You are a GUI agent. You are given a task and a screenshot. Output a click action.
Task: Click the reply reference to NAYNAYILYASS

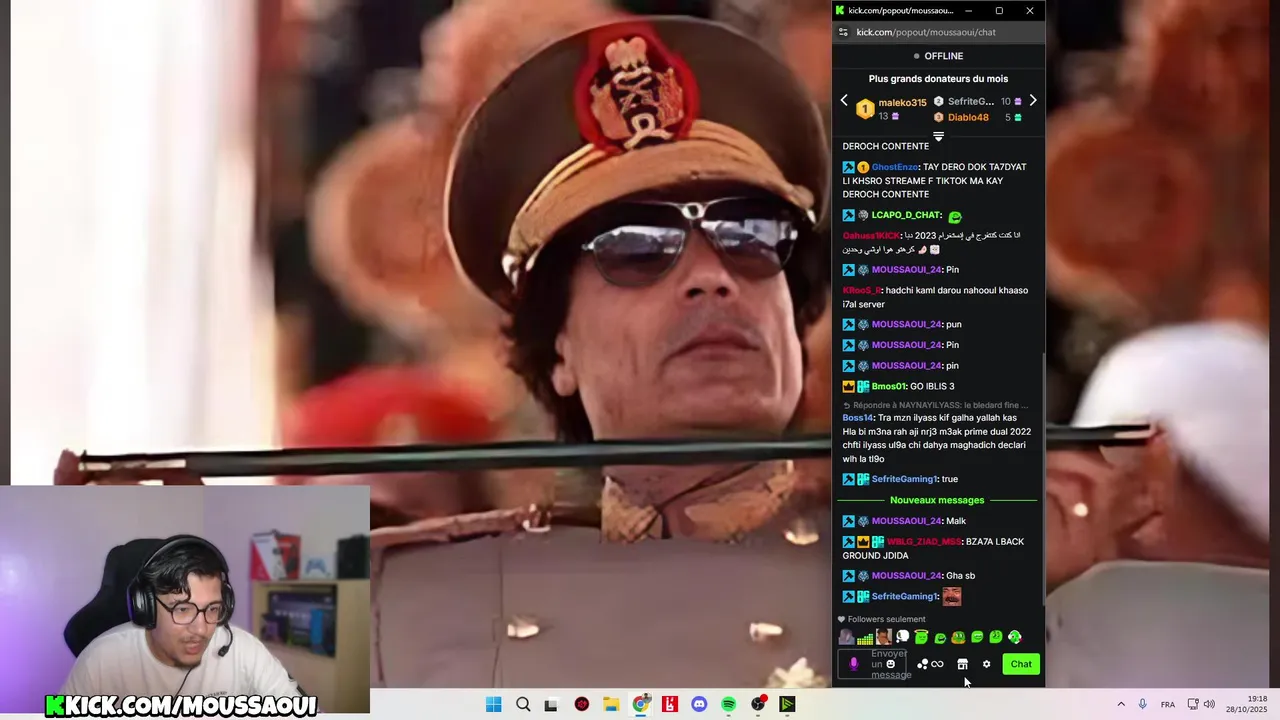tap(935, 405)
